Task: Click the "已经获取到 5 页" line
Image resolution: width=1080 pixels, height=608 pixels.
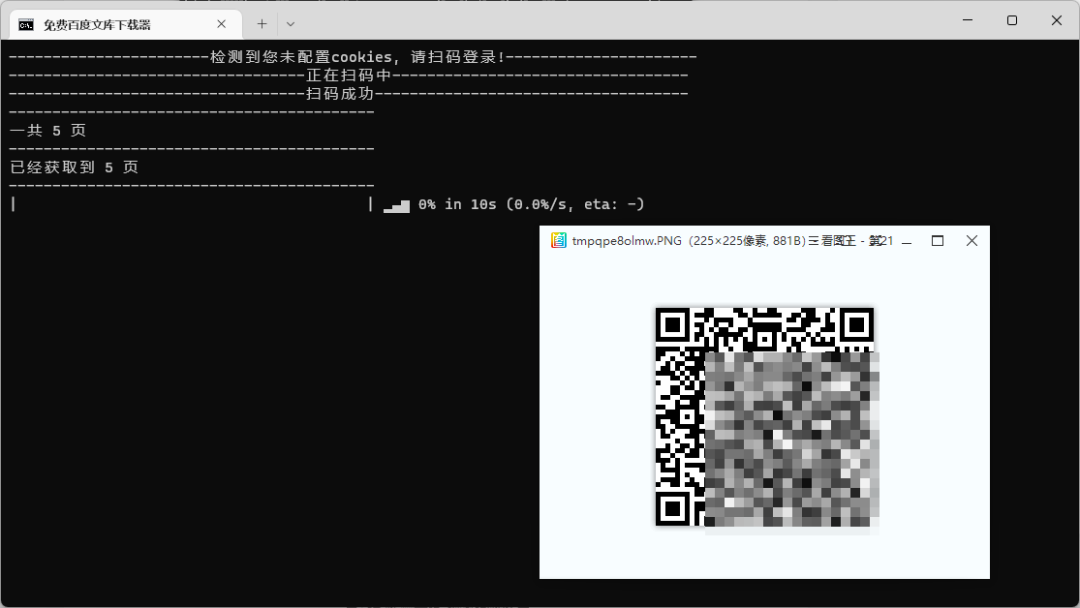Action: pyautogui.click(x=74, y=167)
